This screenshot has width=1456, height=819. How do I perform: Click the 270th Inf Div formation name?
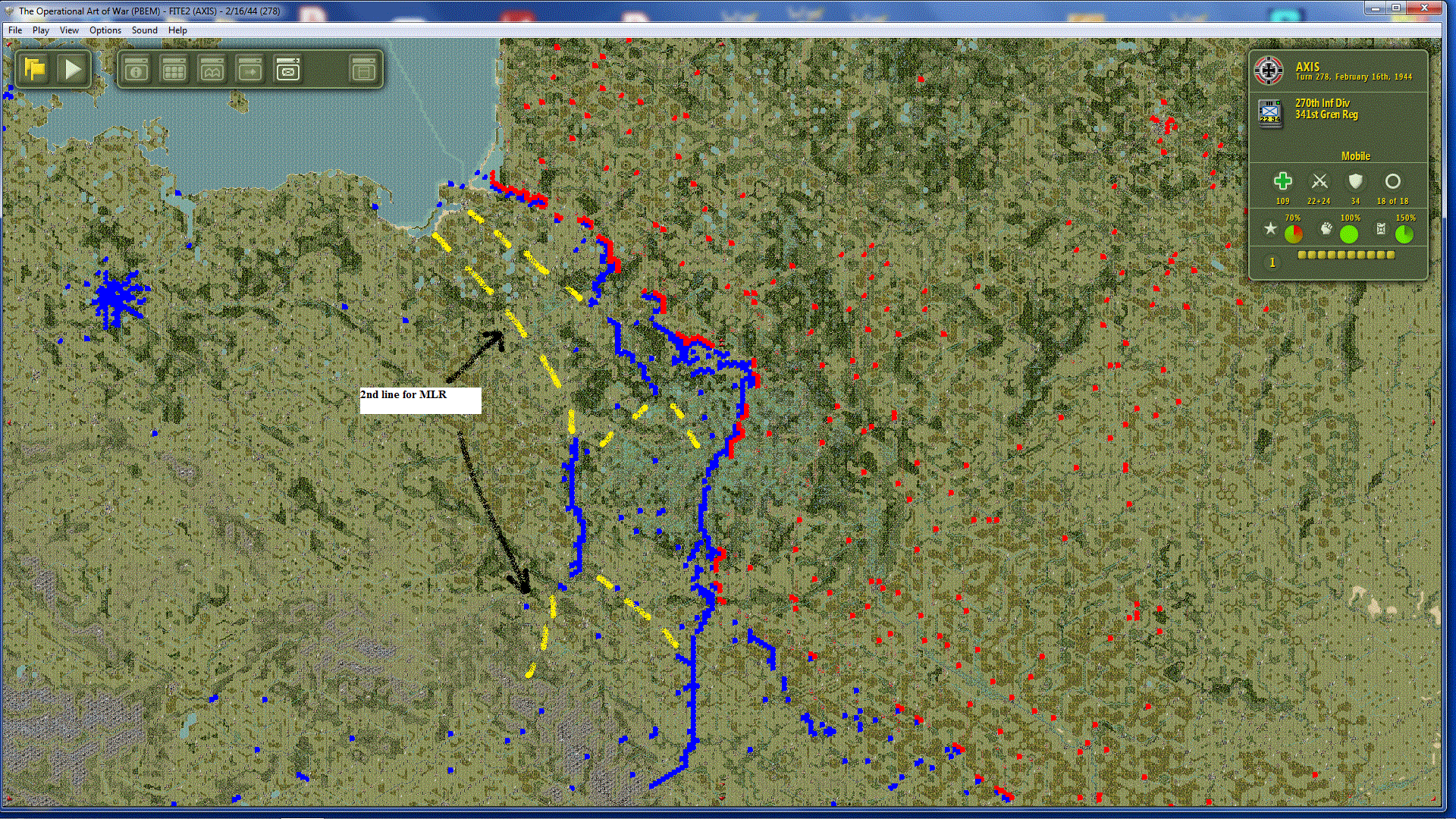[x=1323, y=103]
